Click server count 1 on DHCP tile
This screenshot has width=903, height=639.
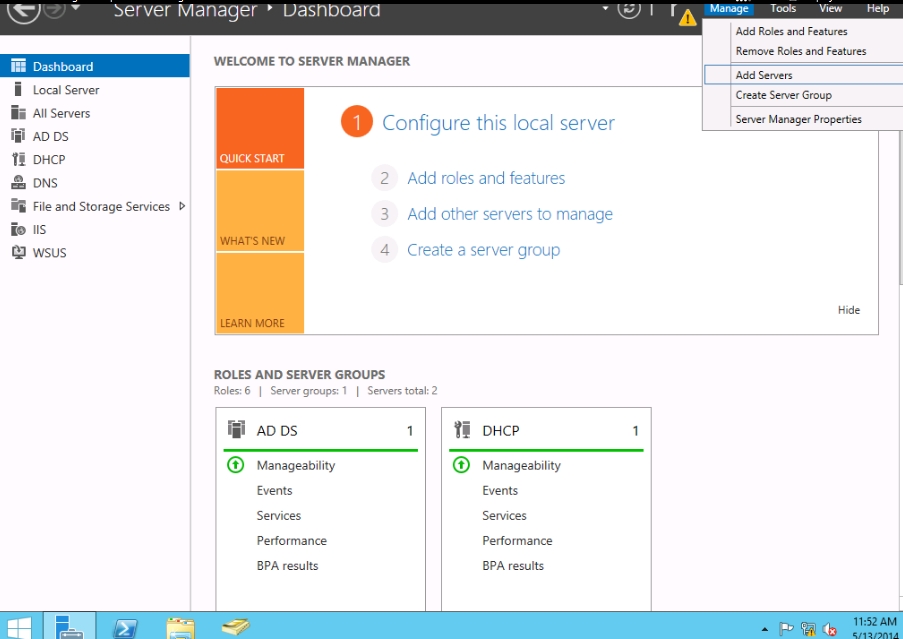pyautogui.click(x=635, y=431)
